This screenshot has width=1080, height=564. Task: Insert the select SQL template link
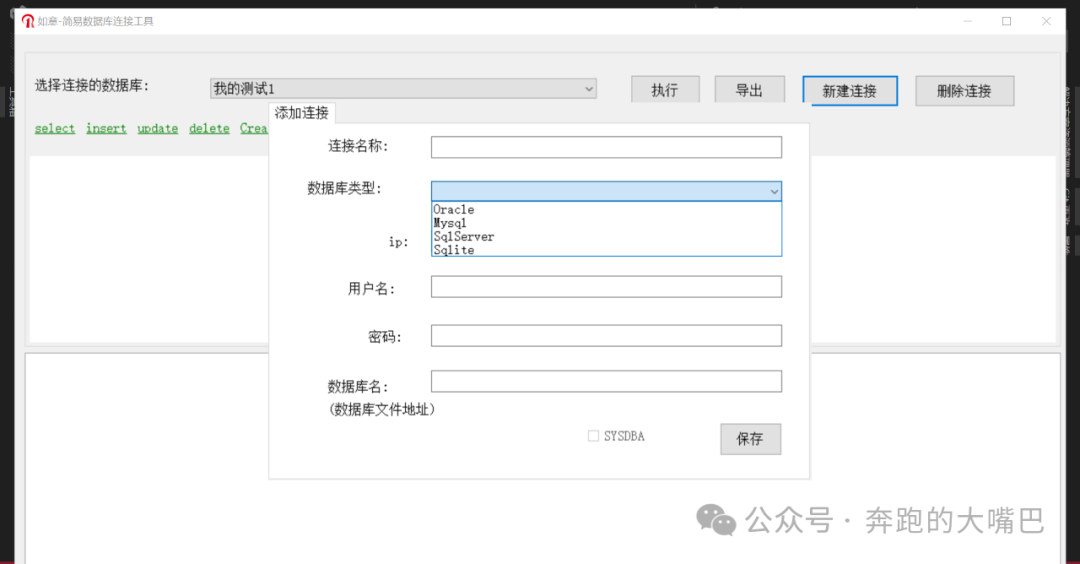click(x=55, y=129)
